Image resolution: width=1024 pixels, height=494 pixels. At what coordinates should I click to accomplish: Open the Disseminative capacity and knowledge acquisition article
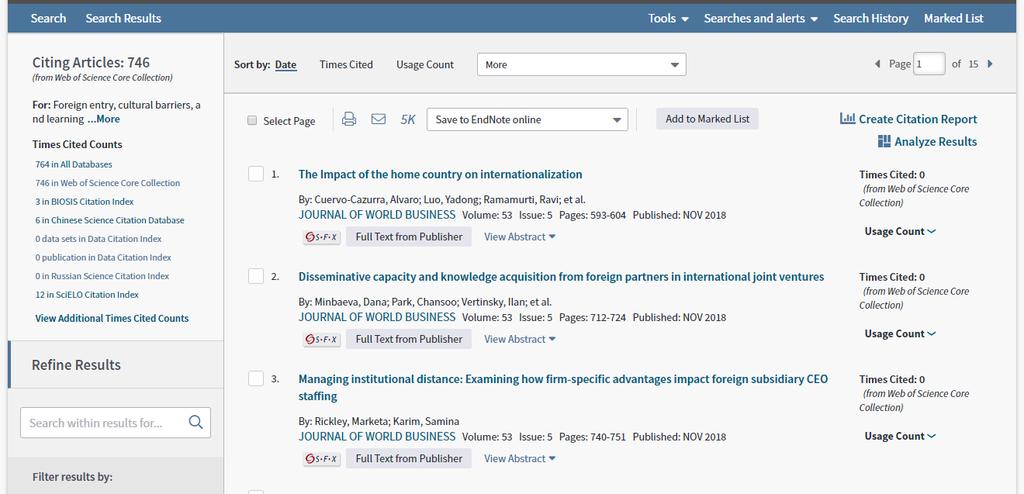tap(561, 277)
